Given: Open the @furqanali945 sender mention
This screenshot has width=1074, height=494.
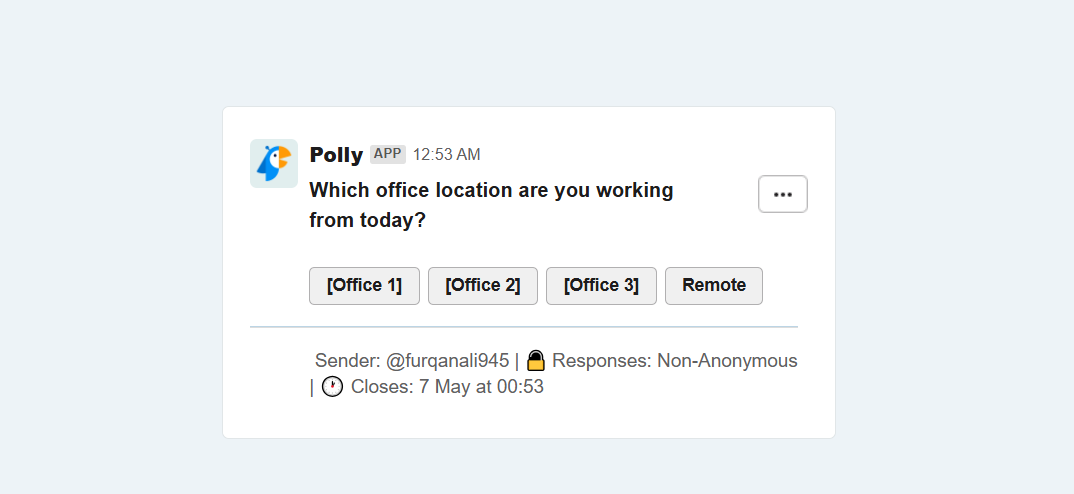Looking at the screenshot, I should point(447,361).
